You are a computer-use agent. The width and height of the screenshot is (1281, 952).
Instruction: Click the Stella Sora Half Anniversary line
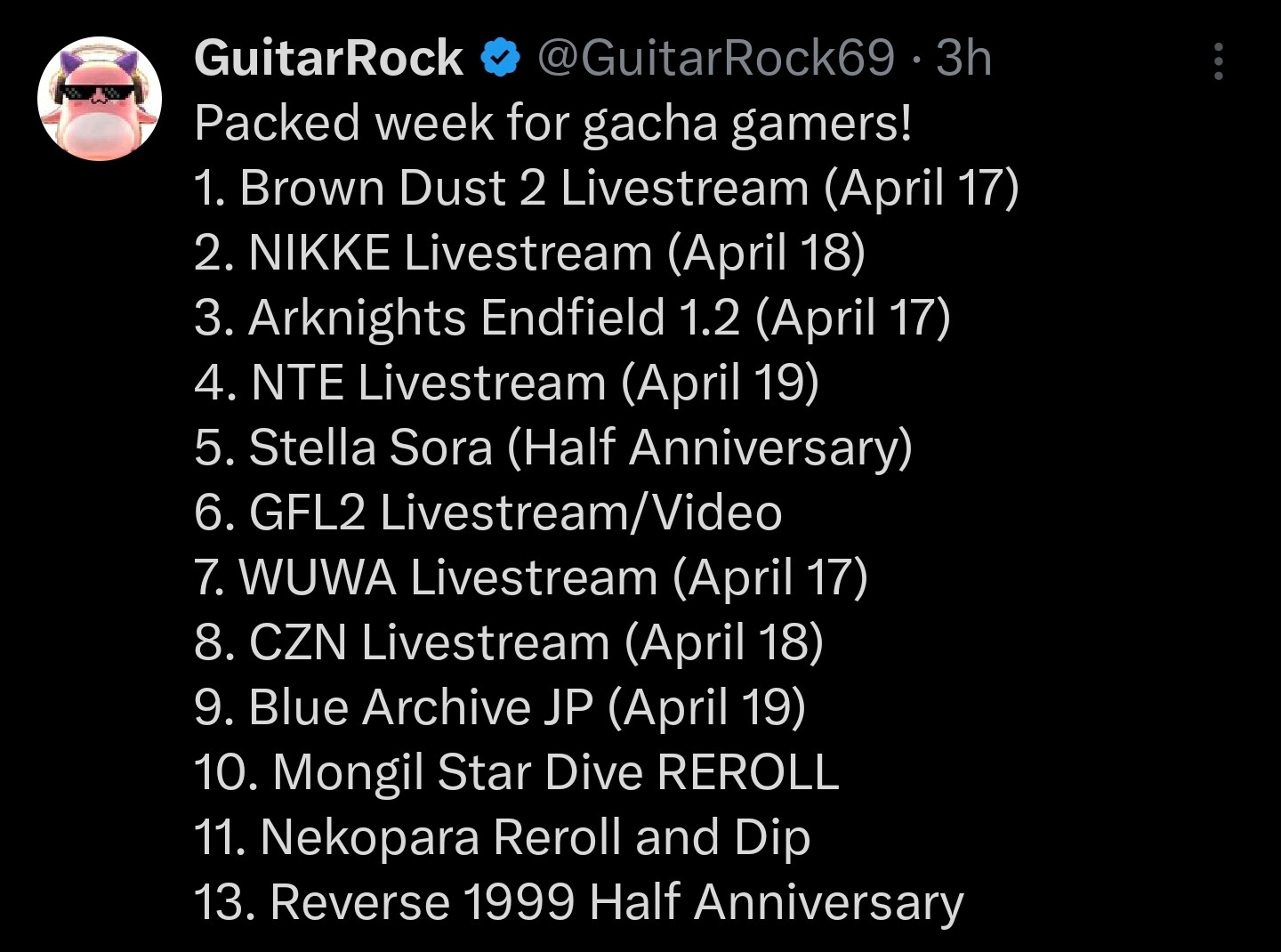coord(552,448)
